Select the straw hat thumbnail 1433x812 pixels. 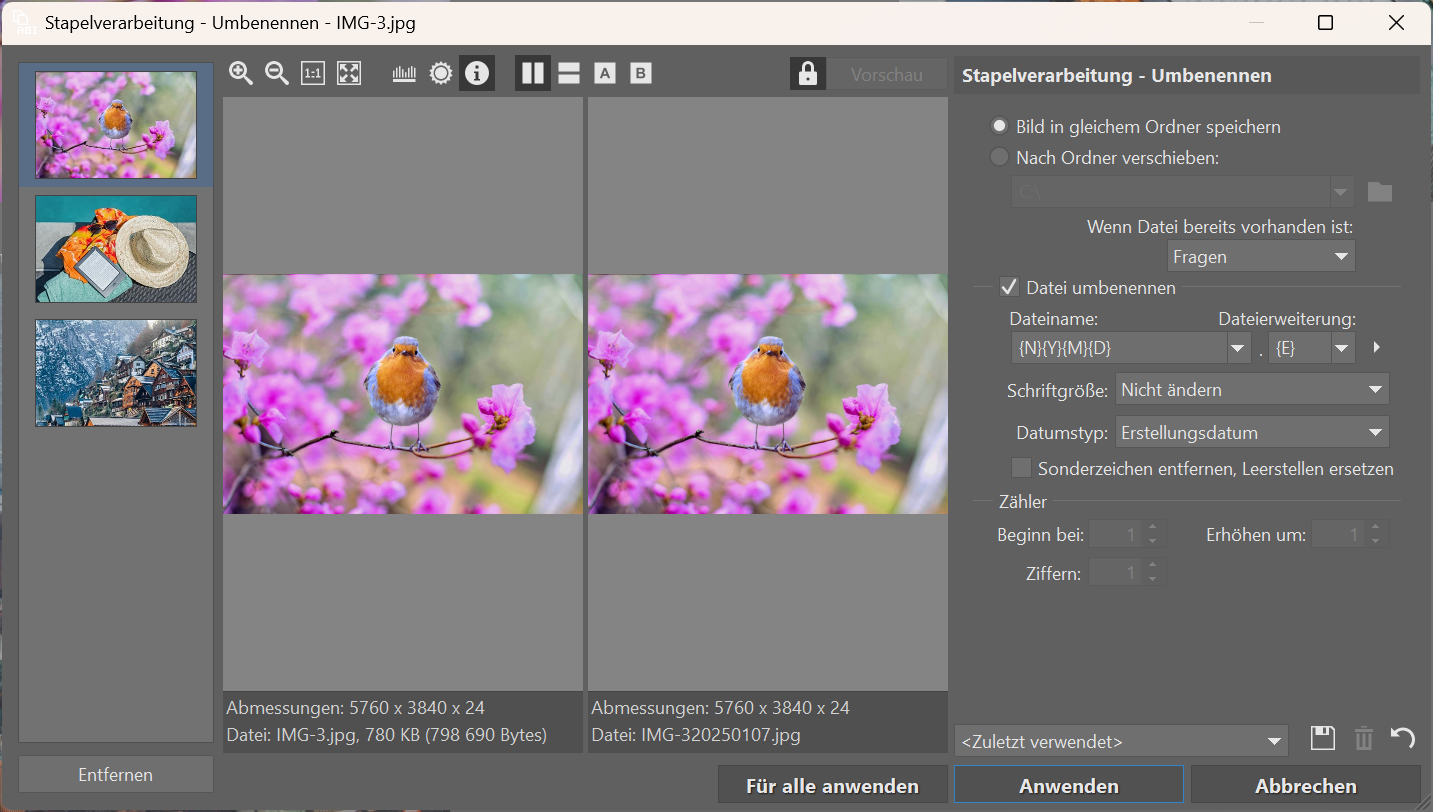[x=116, y=249]
